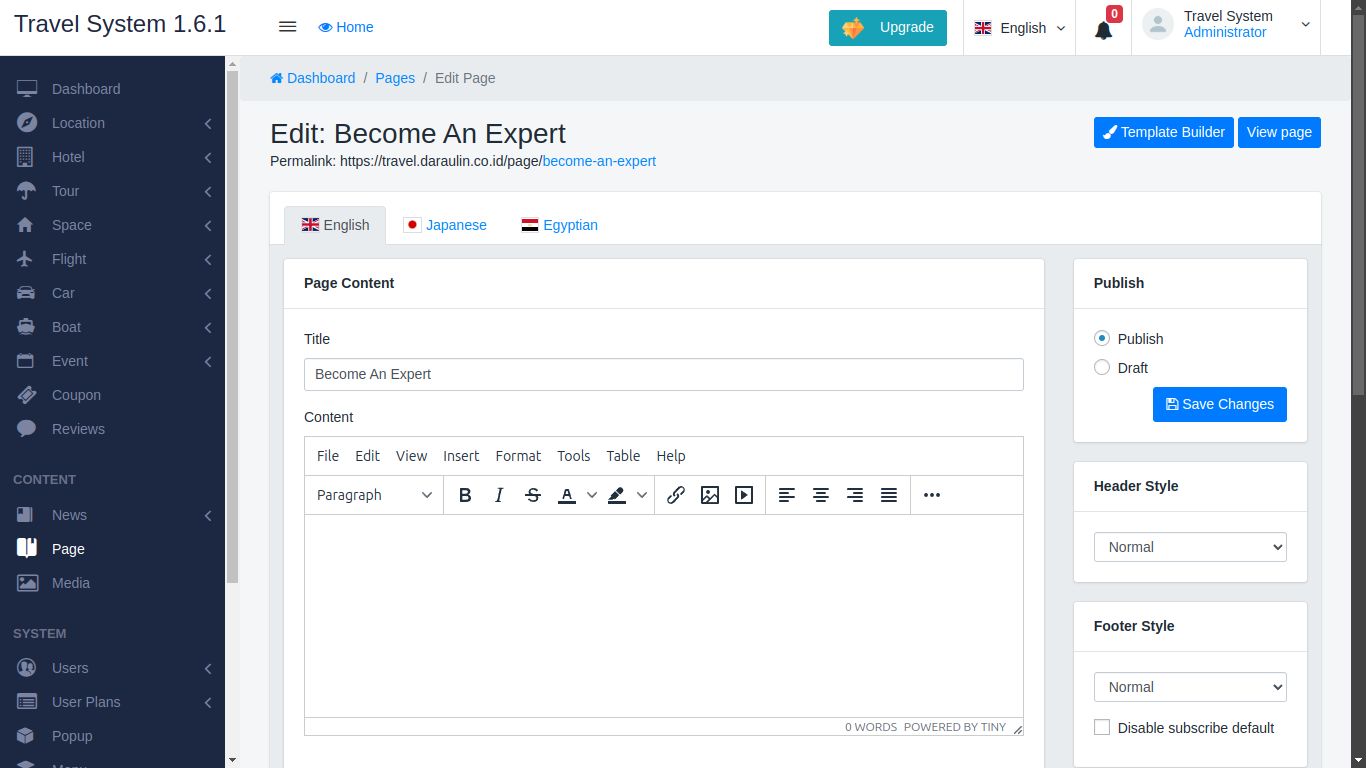Open the notifications bell
This screenshot has height=768, width=1366.
[x=1103, y=30]
